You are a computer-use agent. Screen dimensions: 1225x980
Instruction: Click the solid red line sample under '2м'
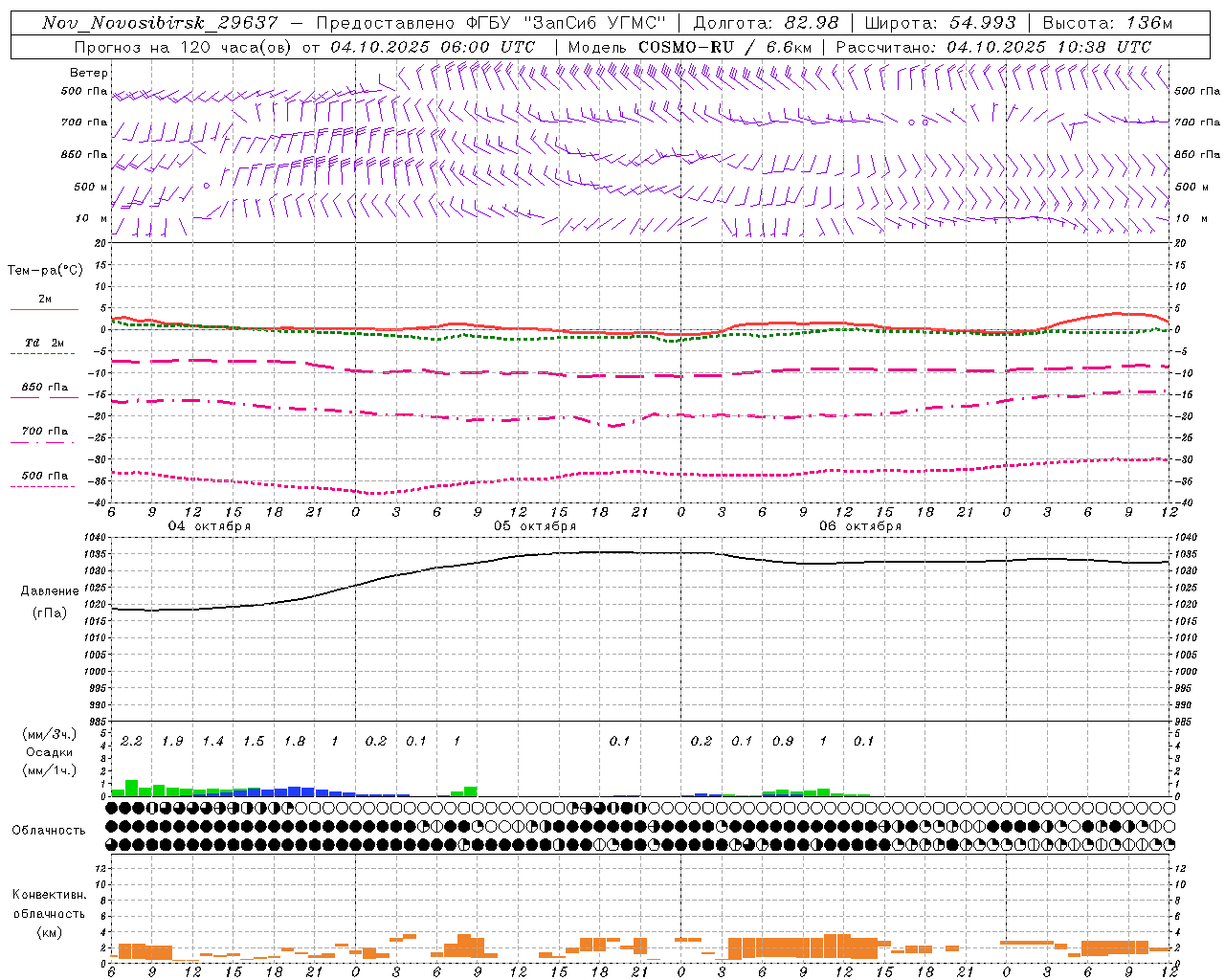tap(44, 310)
